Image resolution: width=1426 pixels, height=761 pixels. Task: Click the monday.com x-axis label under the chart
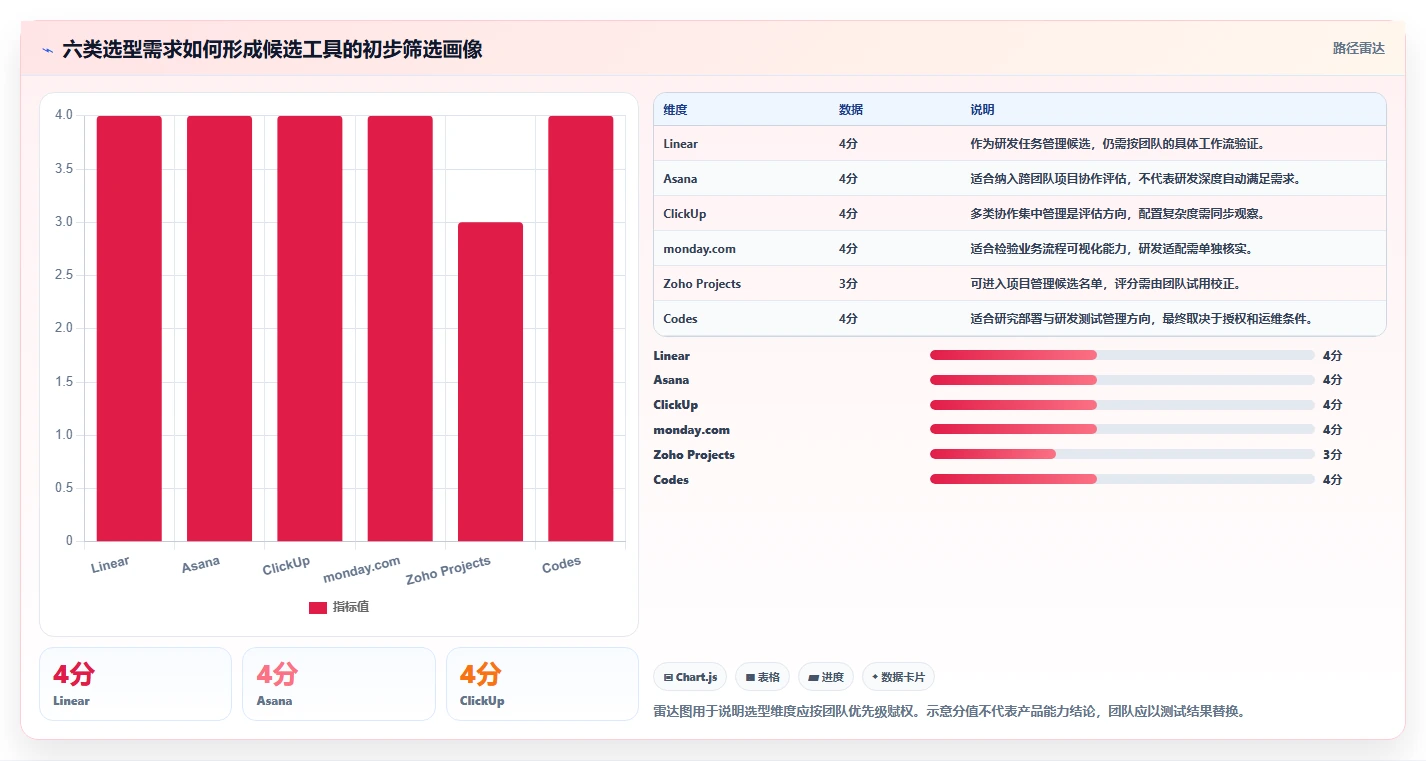(362, 570)
